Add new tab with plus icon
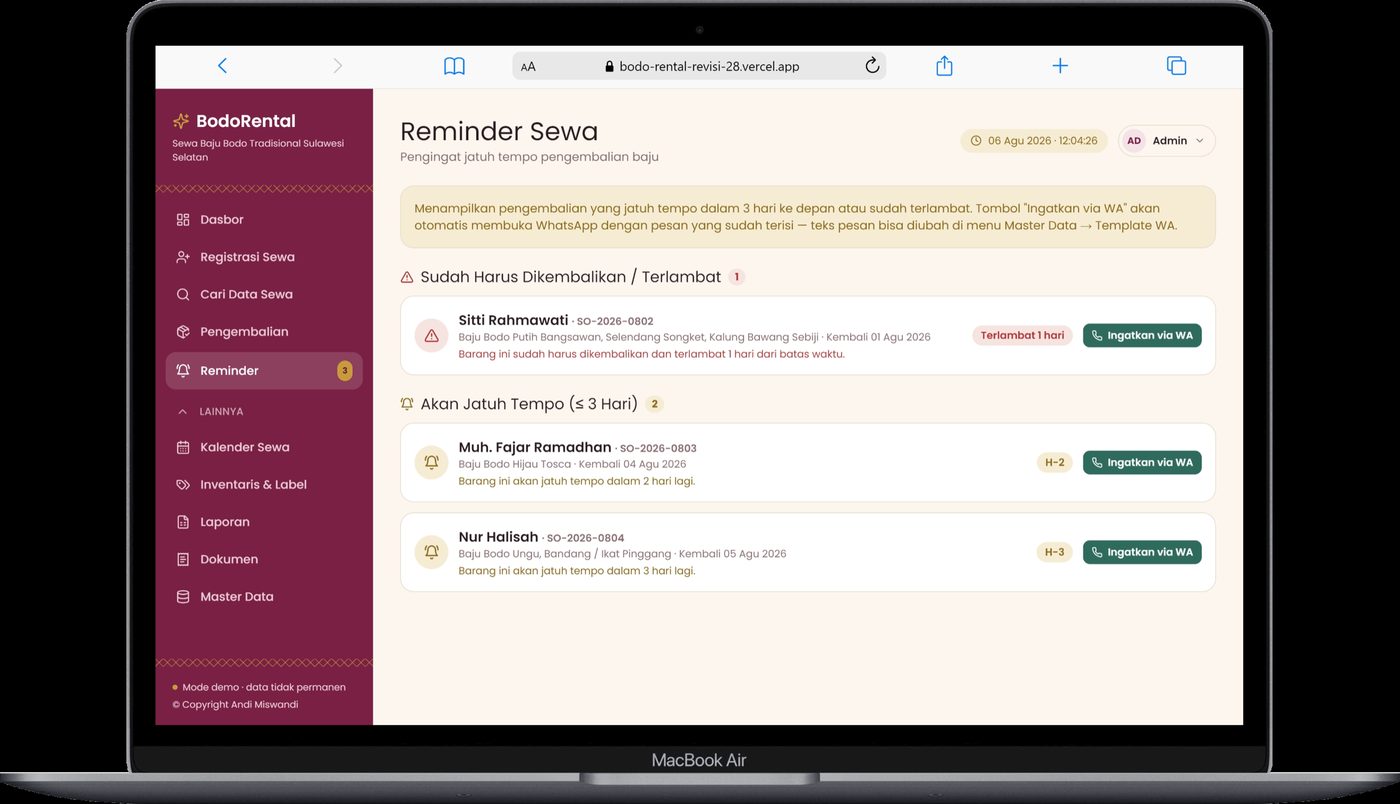Image resolution: width=1400 pixels, height=804 pixels. tap(1060, 66)
